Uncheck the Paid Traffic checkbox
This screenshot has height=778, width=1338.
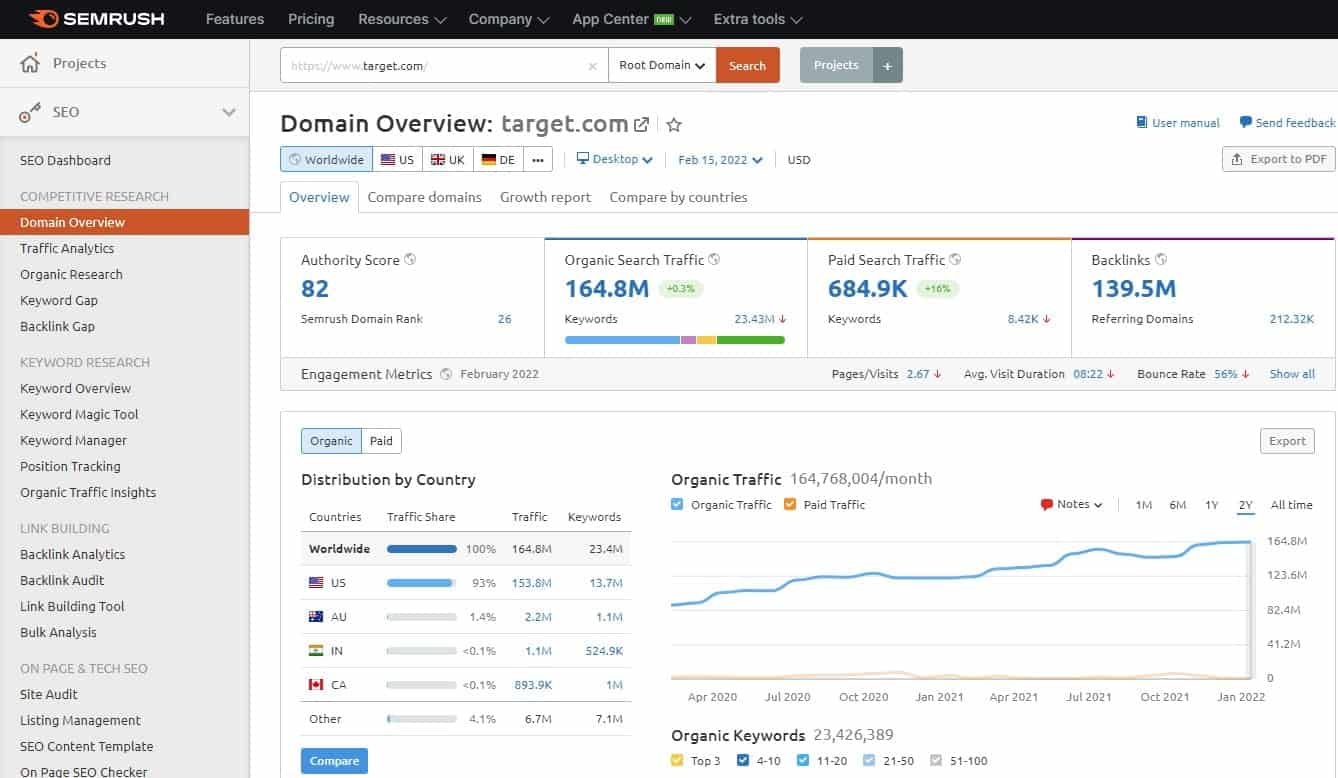point(789,505)
